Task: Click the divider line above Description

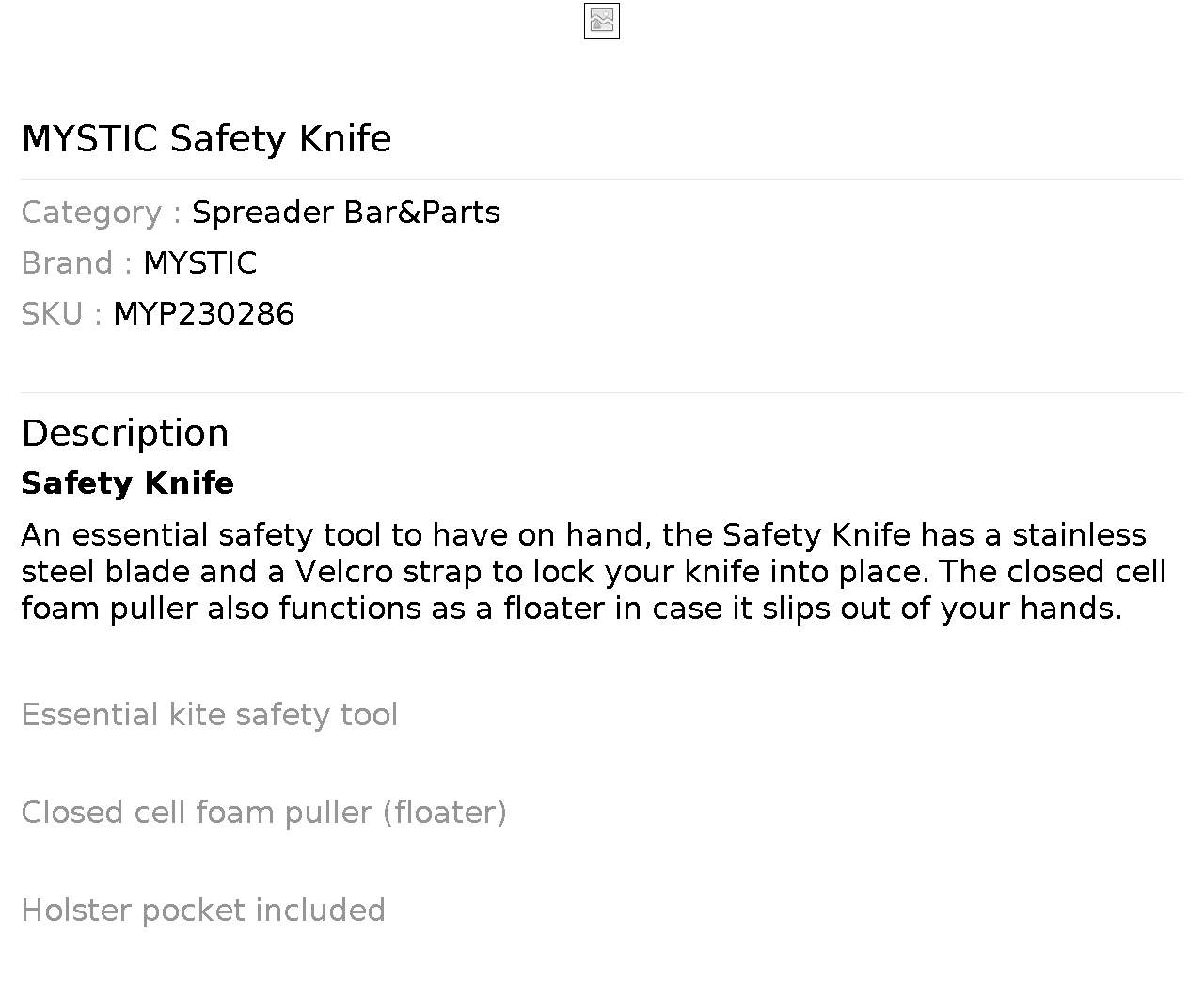Action: tap(602, 392)
